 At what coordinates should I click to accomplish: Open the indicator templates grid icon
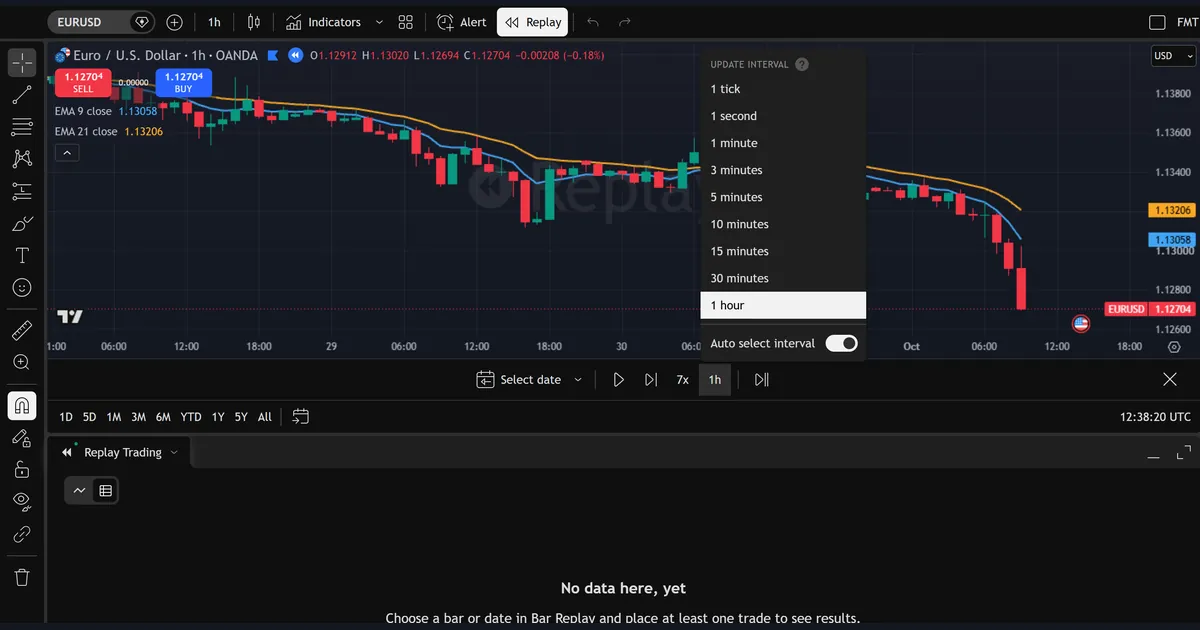[x=405, y=22]
